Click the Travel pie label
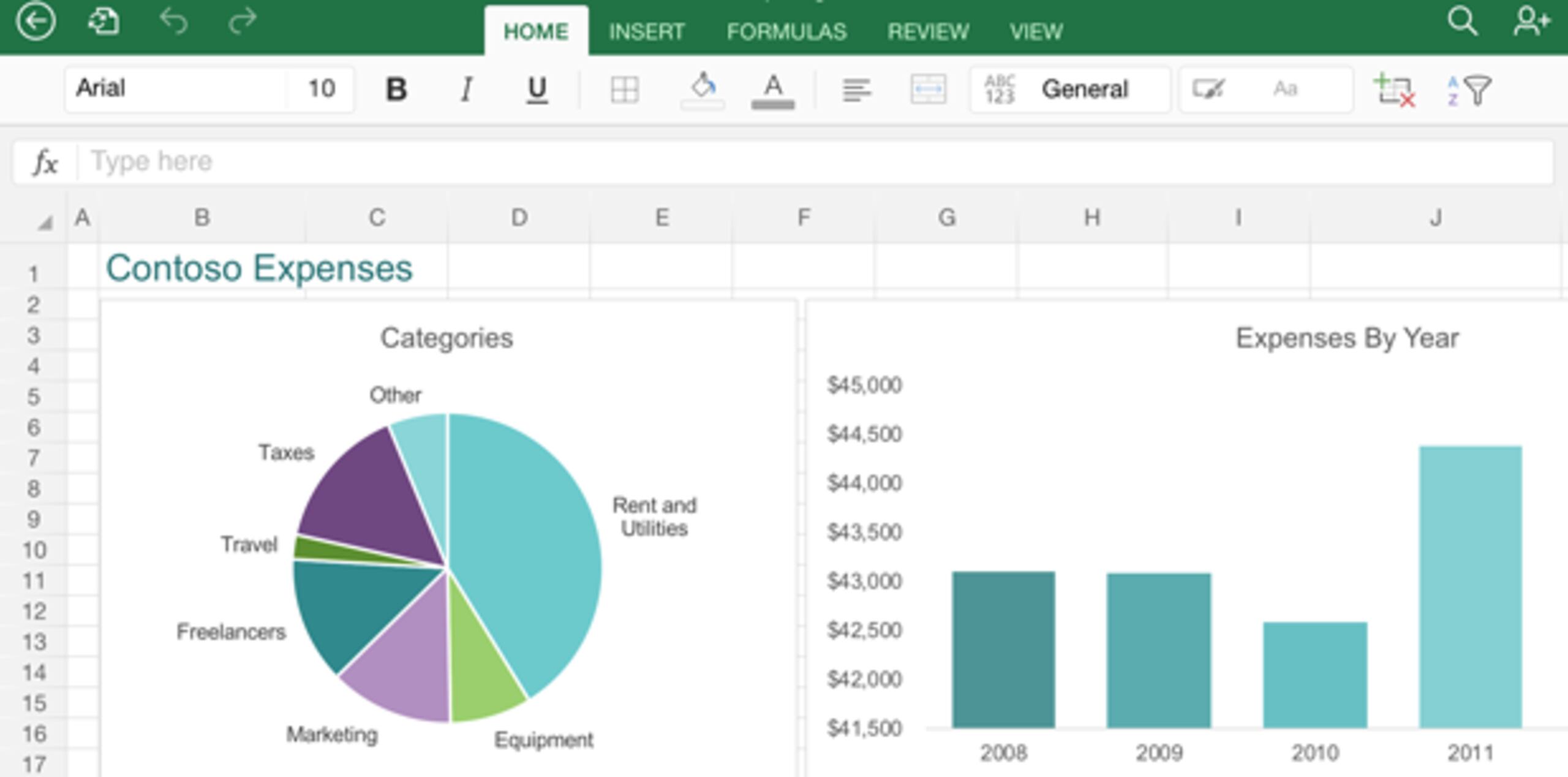1568x777 pixels. tap(249, 544)
